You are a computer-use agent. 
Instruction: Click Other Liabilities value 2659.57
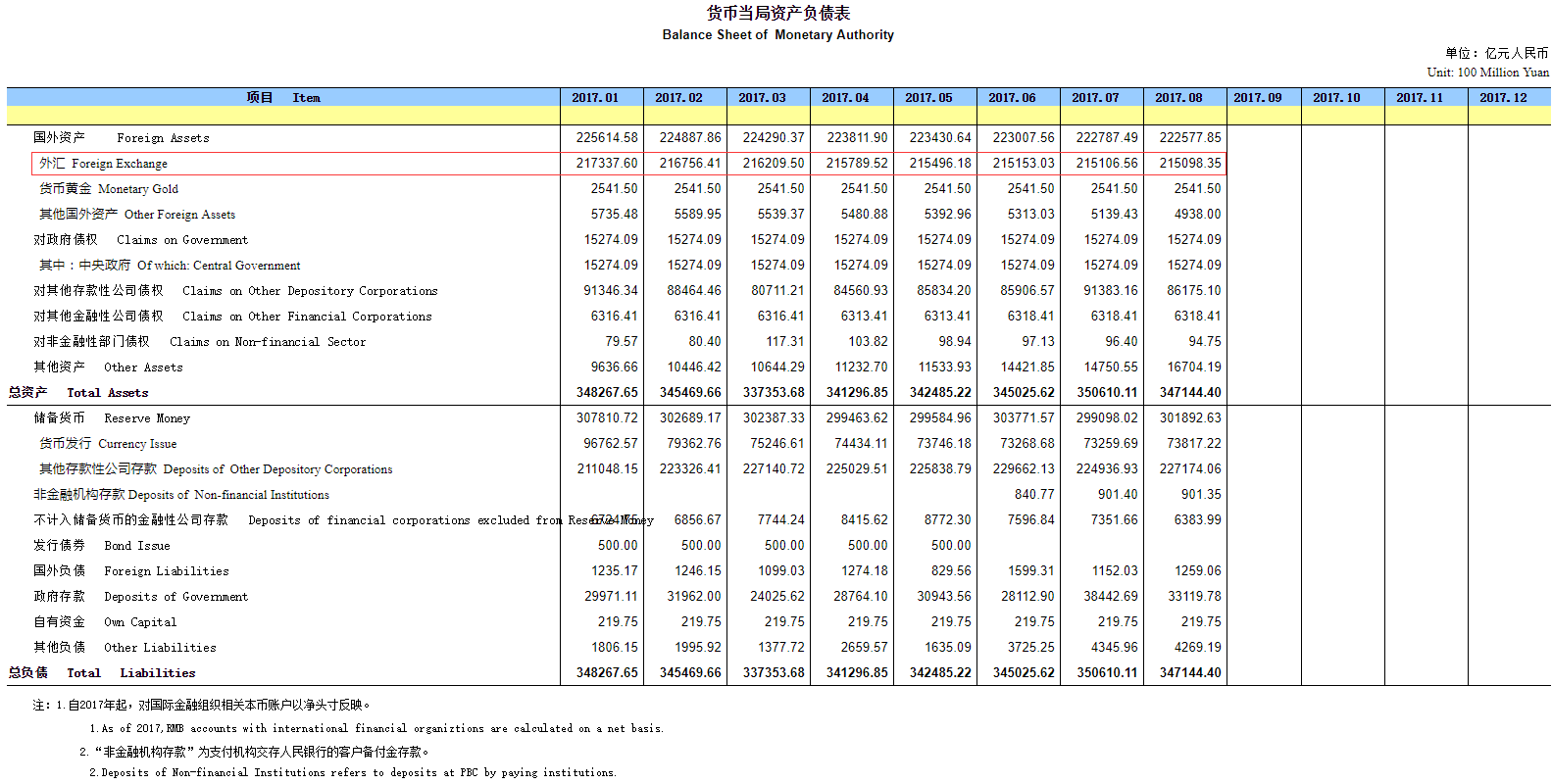click(x=865, y=648)
